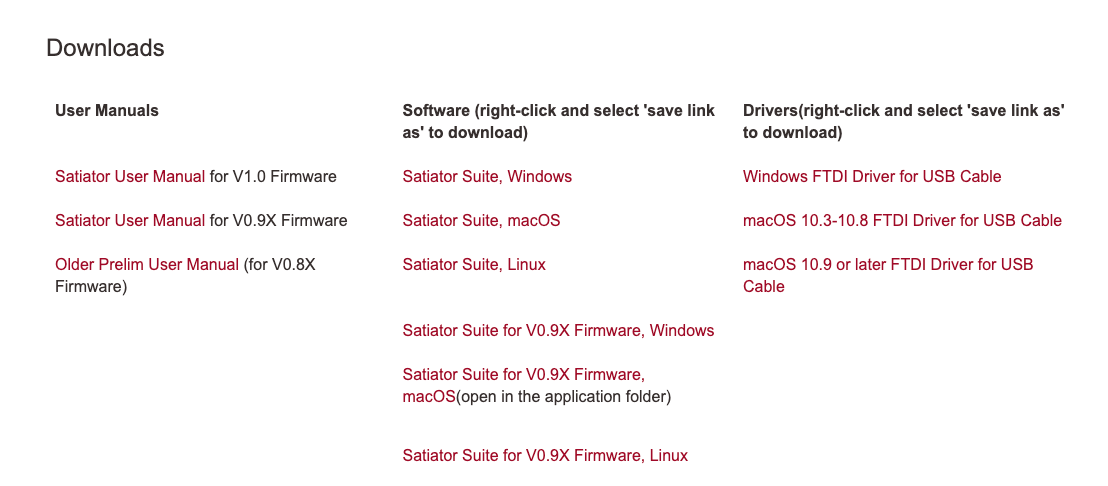Open macOS 10.9 or later FTDI Driver link
This screenshot has height=486, width=1108.
(888, 265)
